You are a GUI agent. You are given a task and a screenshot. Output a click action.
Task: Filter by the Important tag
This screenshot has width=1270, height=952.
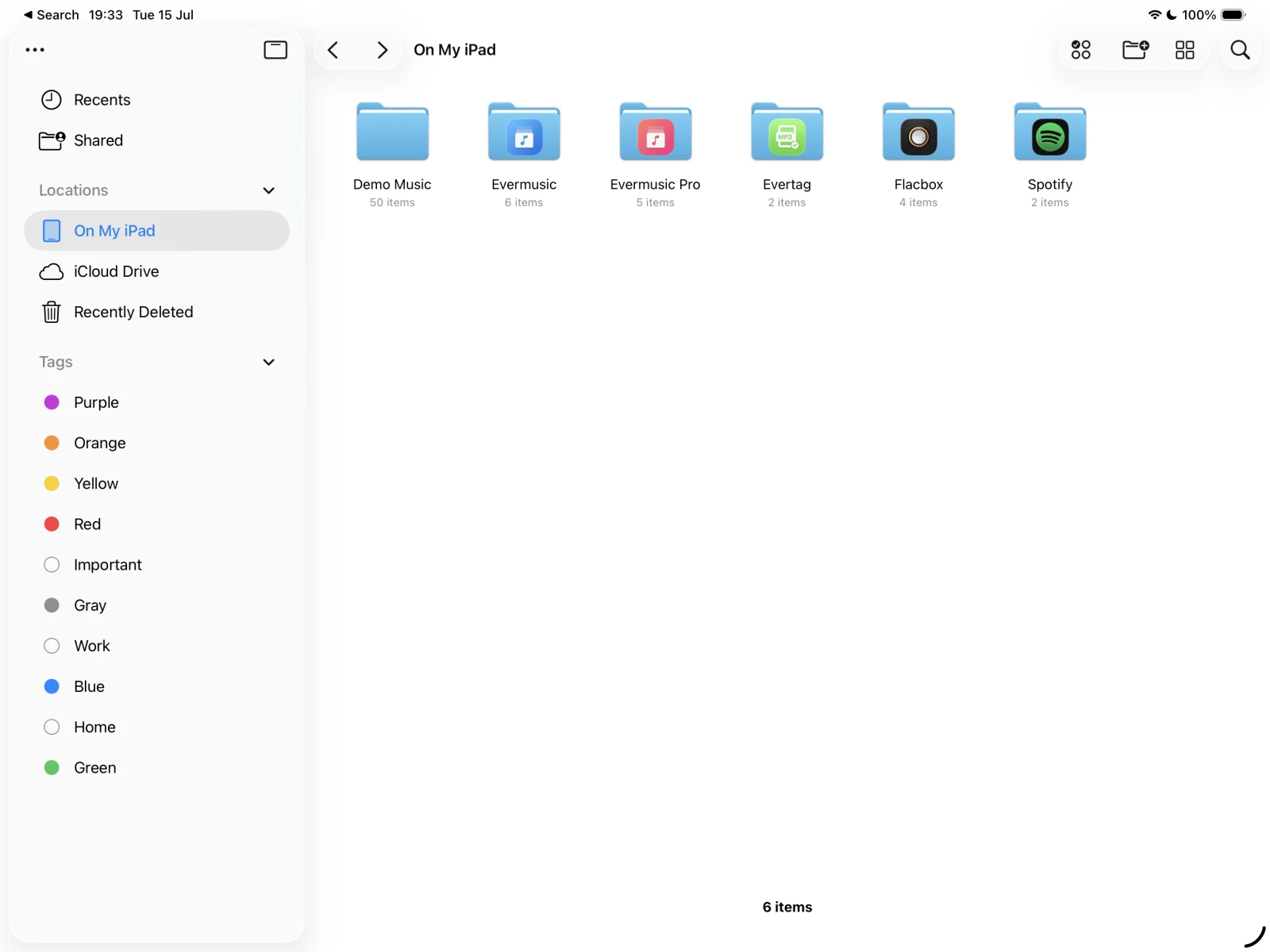point(107,565)
